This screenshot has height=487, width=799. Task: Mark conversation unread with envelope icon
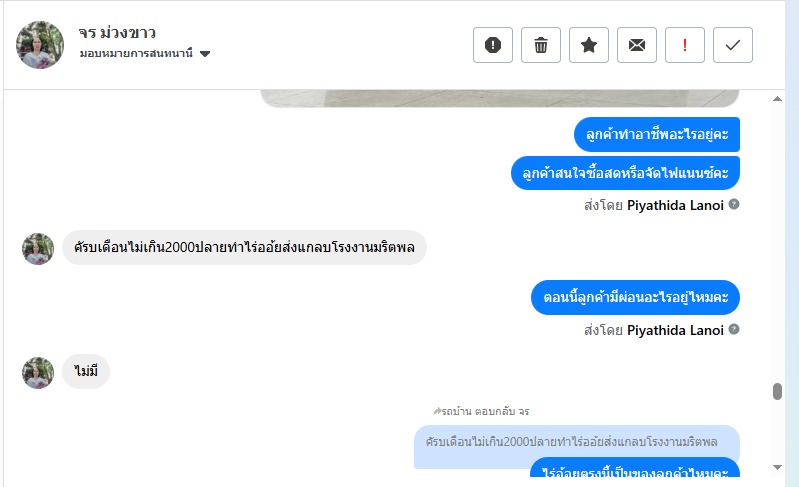(637, 45)
